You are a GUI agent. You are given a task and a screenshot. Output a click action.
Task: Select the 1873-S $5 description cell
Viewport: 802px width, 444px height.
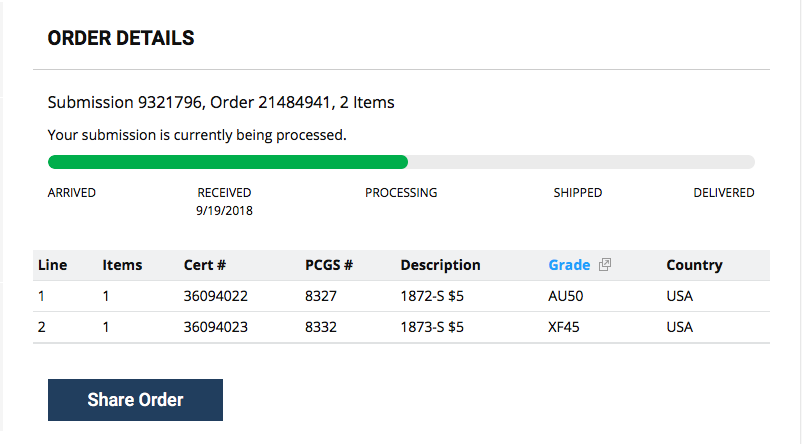tap(432, 327)
